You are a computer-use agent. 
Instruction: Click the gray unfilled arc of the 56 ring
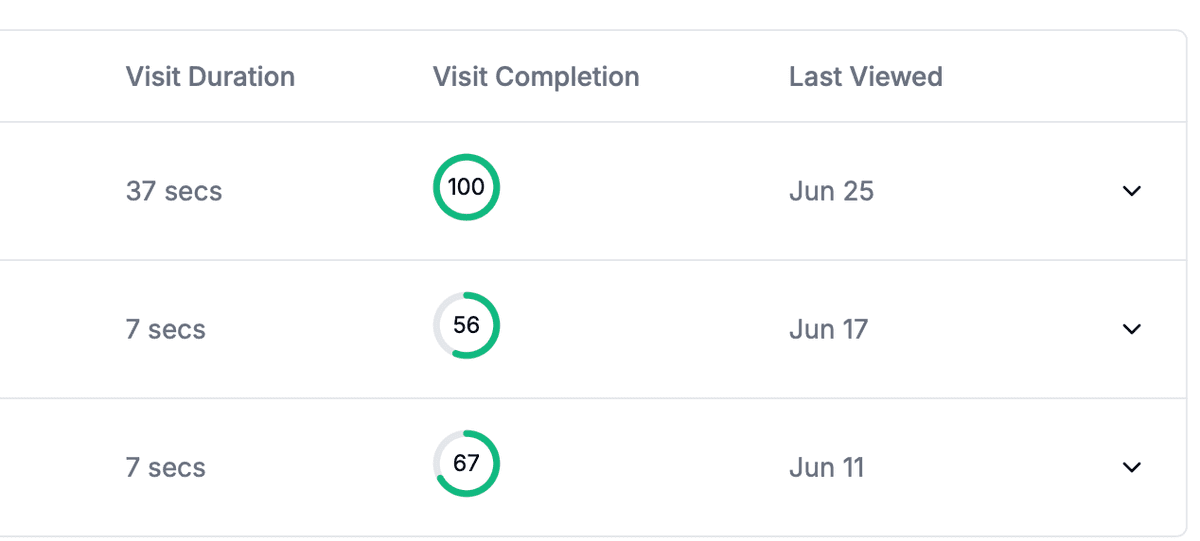438,318
